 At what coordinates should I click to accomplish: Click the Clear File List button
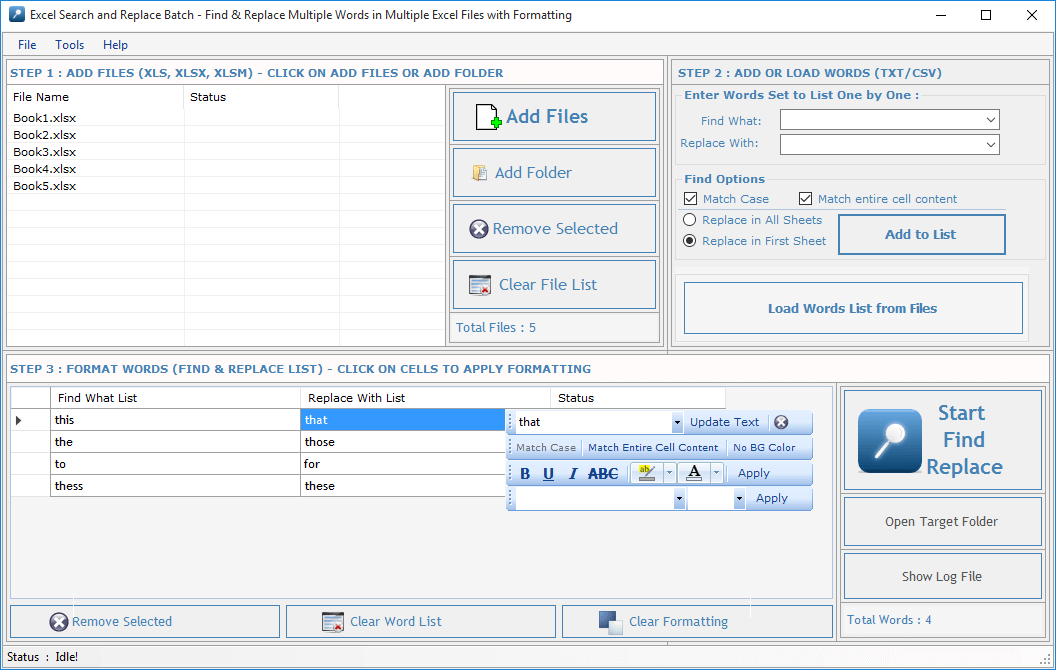tap(554, 285)
